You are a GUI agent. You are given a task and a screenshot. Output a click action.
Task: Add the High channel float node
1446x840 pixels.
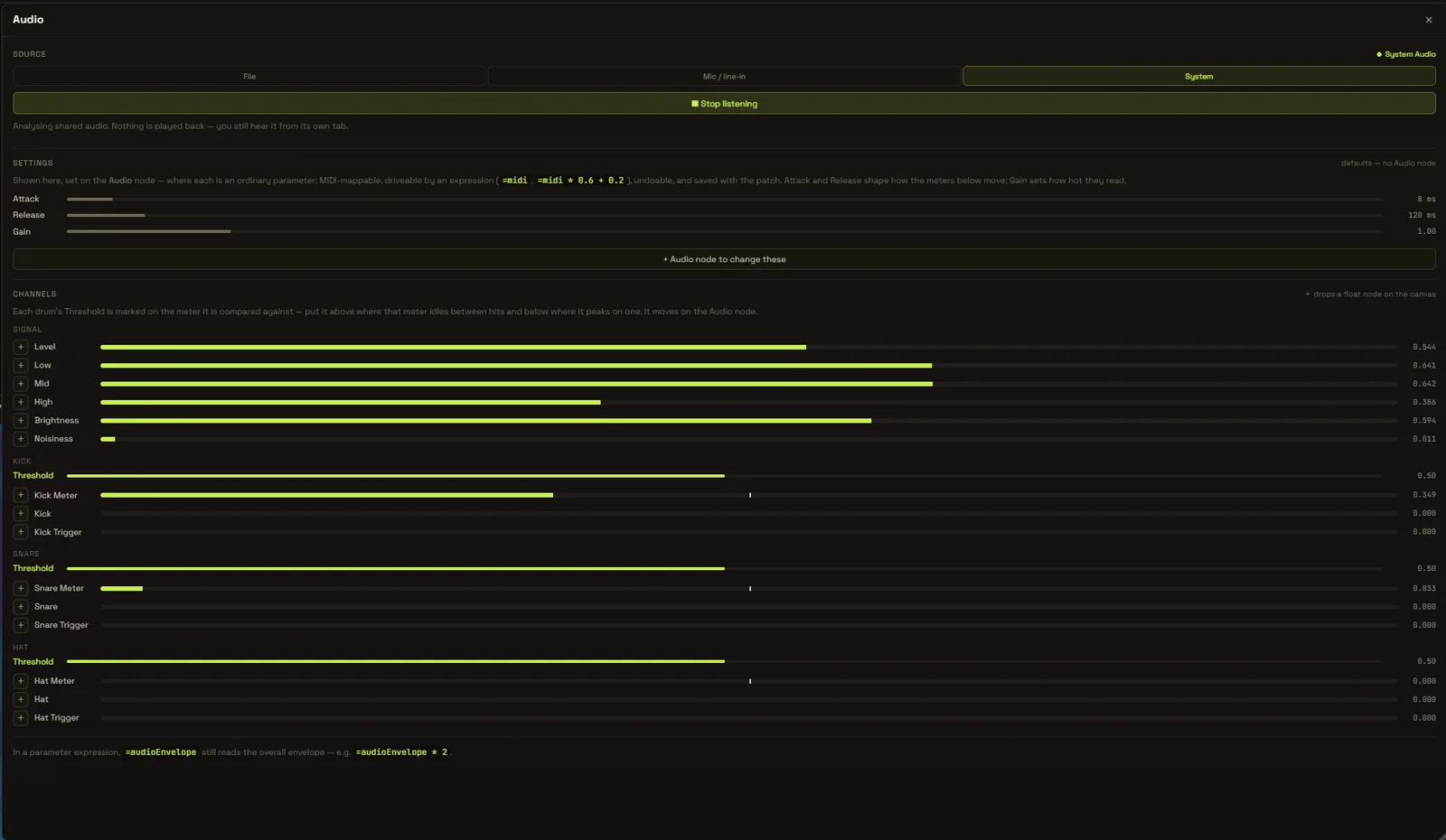(21, 402)
